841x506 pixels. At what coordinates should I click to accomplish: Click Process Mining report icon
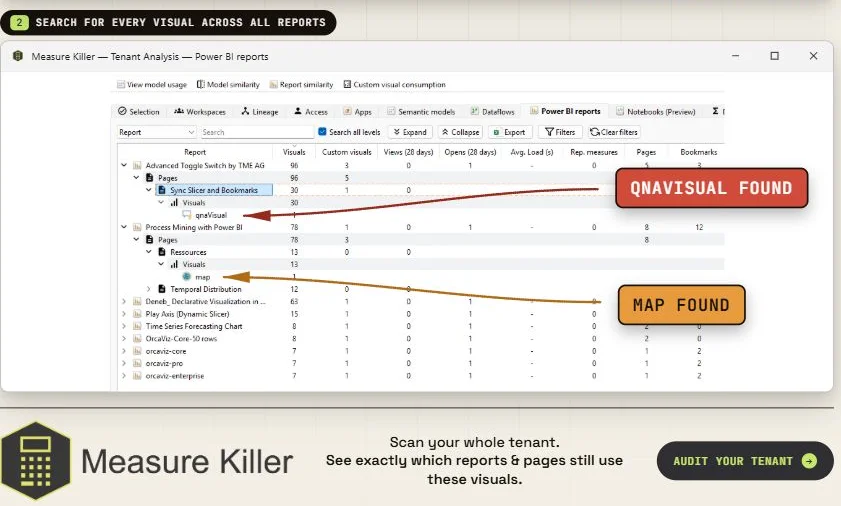137,227
